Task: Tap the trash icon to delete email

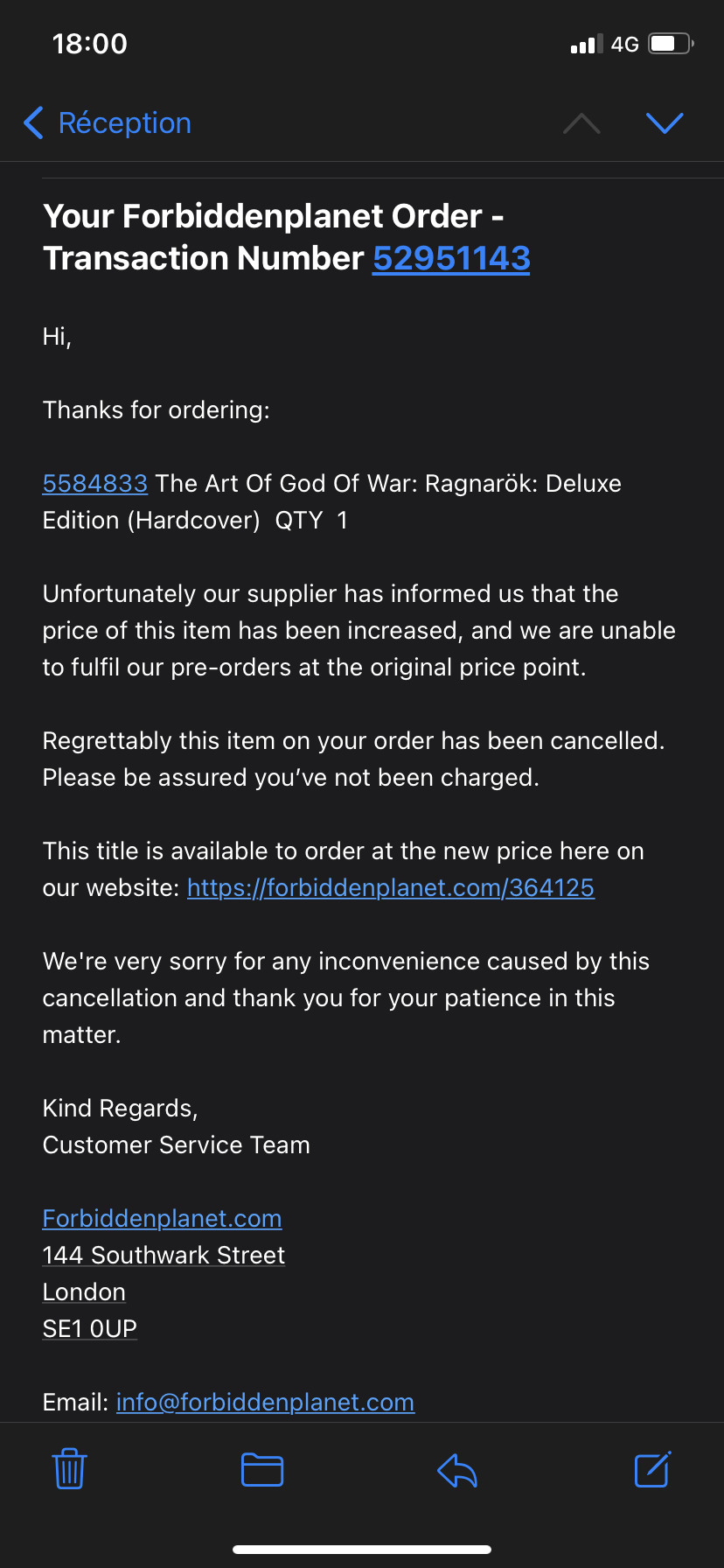Action: click(x=69, y=1469)
